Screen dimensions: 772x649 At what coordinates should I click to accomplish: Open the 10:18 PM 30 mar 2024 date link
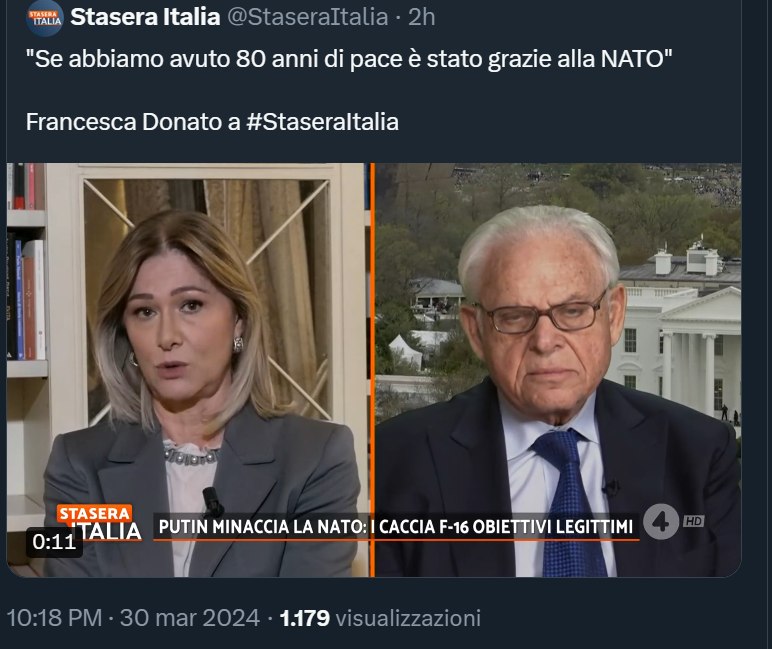point(133,618)
